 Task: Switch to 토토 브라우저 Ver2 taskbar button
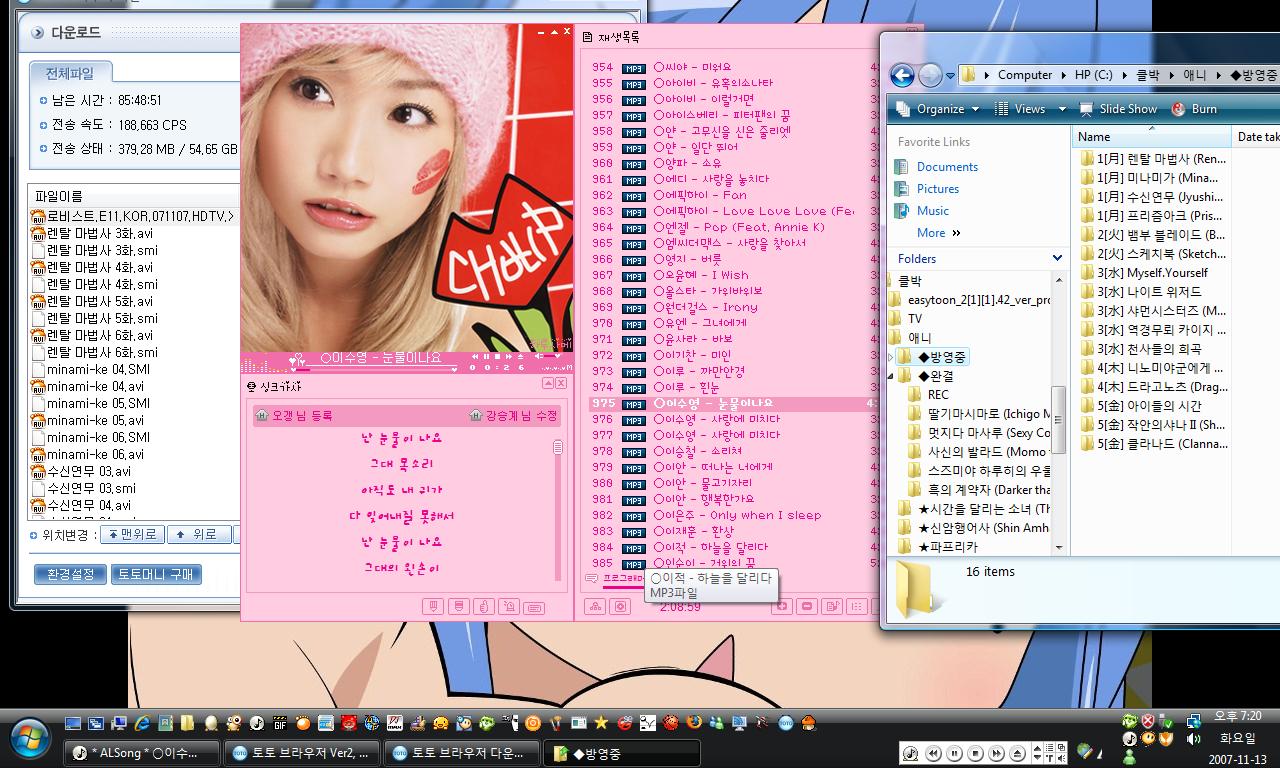point(302,753)
